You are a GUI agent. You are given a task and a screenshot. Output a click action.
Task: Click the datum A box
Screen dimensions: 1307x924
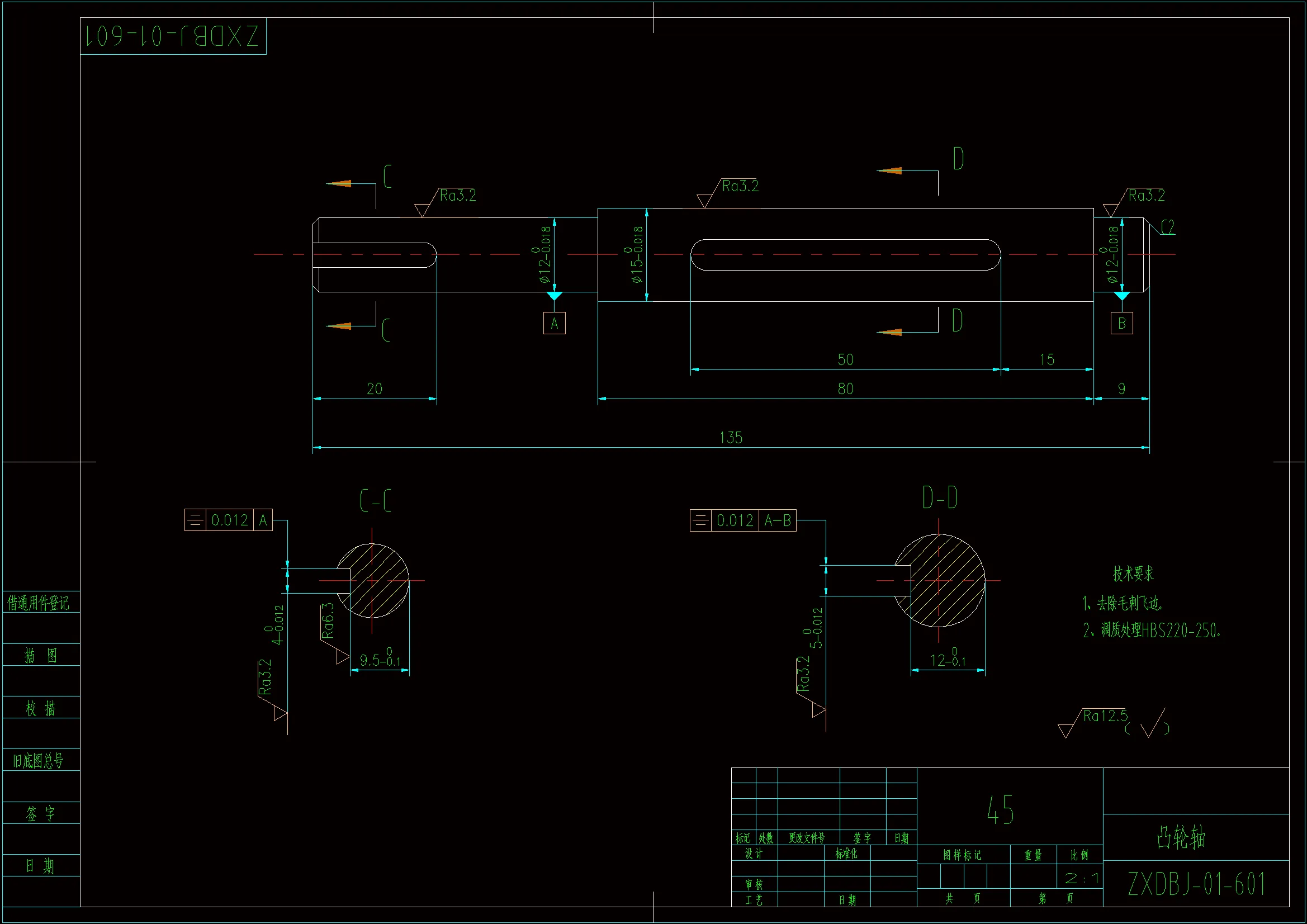pyautogui.click(x=554, y=323)
